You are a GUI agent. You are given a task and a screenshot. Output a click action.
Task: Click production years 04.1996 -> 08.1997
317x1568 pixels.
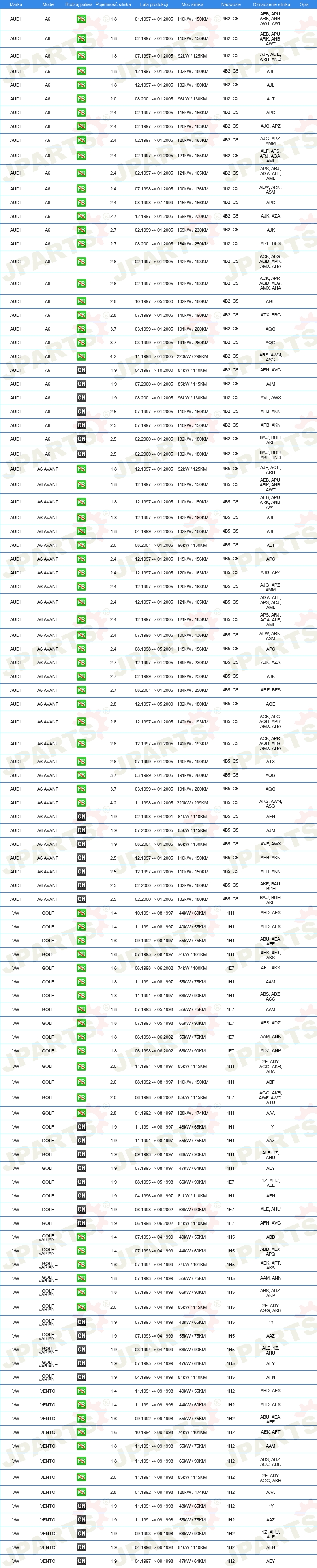pyautogui.click(x=154, y=1195)
